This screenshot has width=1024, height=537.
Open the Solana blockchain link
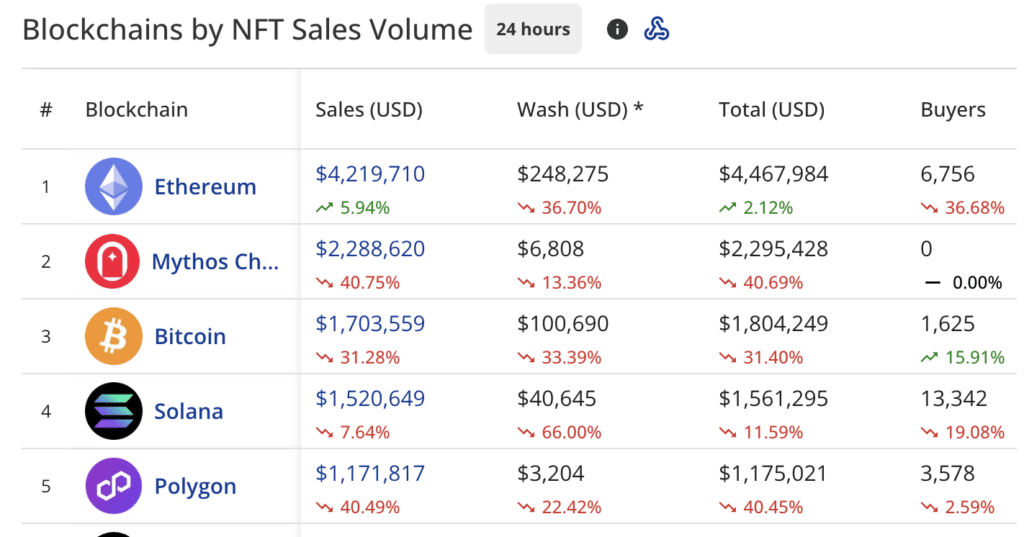pos(189,412)
